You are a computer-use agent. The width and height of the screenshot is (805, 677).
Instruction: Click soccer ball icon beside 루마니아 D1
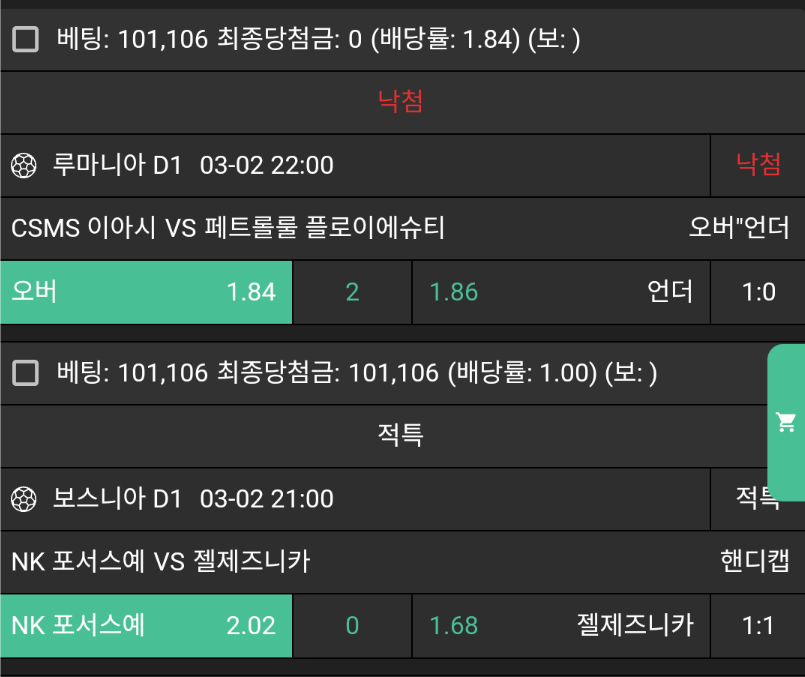click(24, 165)
